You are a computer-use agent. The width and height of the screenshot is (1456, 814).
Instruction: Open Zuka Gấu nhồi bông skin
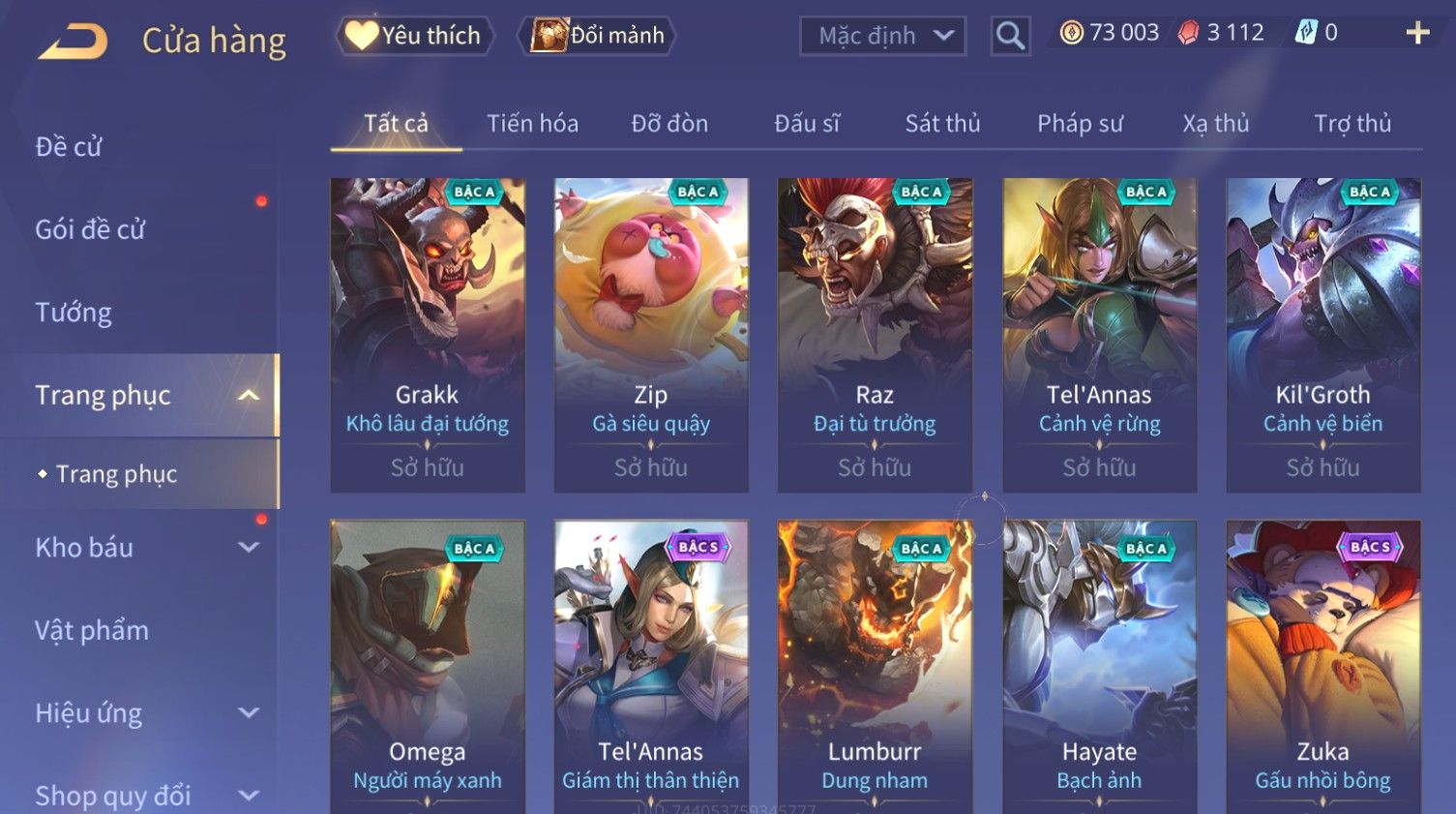[1322, 667]
